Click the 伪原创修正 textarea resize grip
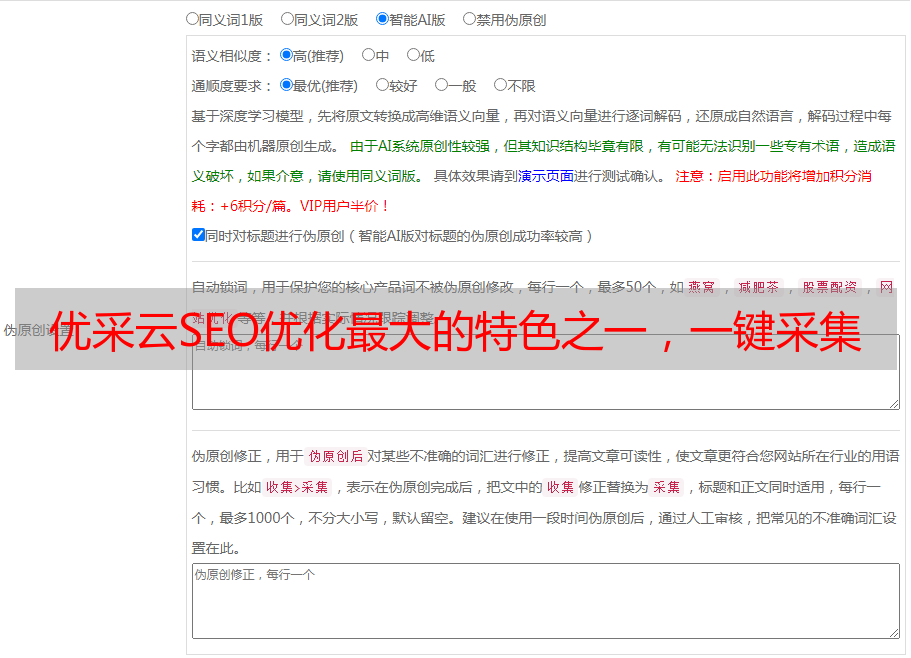Viewport: 911px width, 658px height. [x=894, y=633]
